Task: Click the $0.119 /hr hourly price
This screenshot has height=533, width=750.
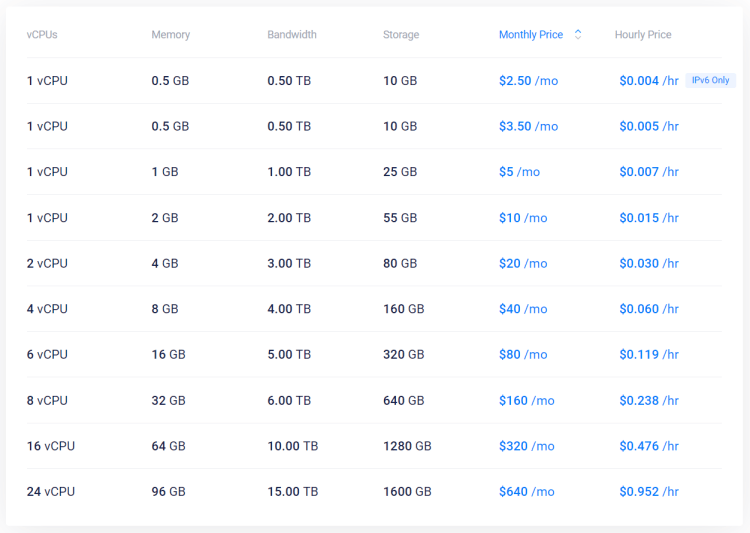Action: click(x=649, y=355)
